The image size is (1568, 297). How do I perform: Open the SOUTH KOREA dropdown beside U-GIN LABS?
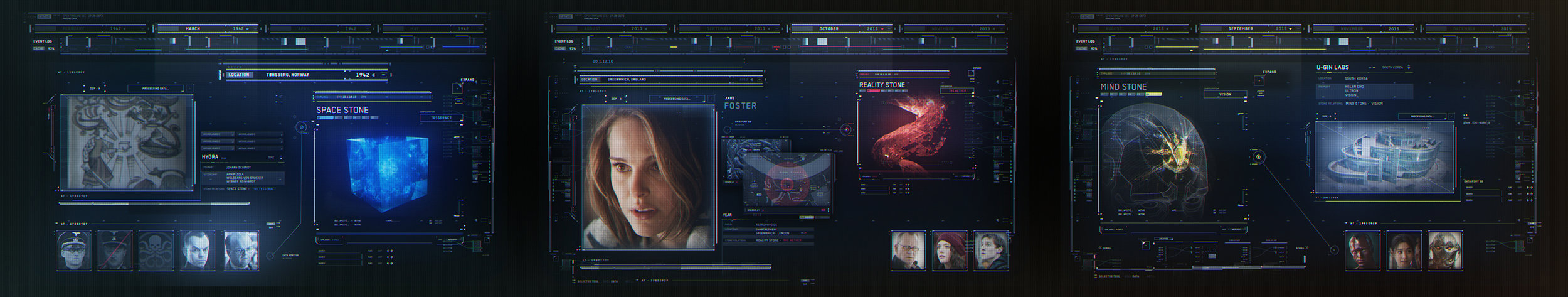1409,67
